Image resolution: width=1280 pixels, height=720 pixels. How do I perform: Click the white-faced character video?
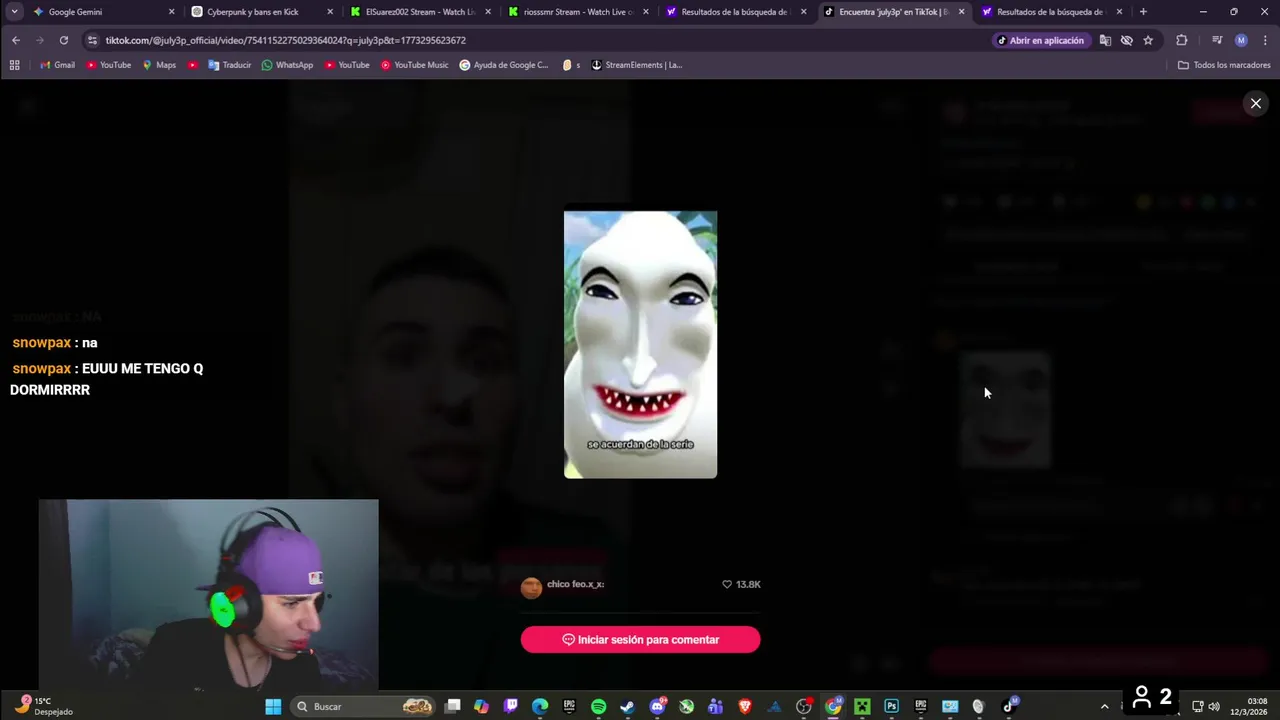coord(640,344)
